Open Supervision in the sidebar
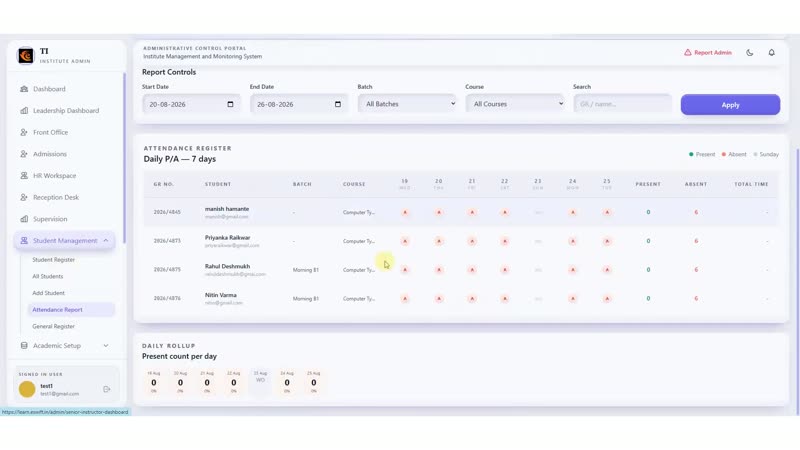Image resolution: width=800 pixels, height=450 pixels. point(64,219)
